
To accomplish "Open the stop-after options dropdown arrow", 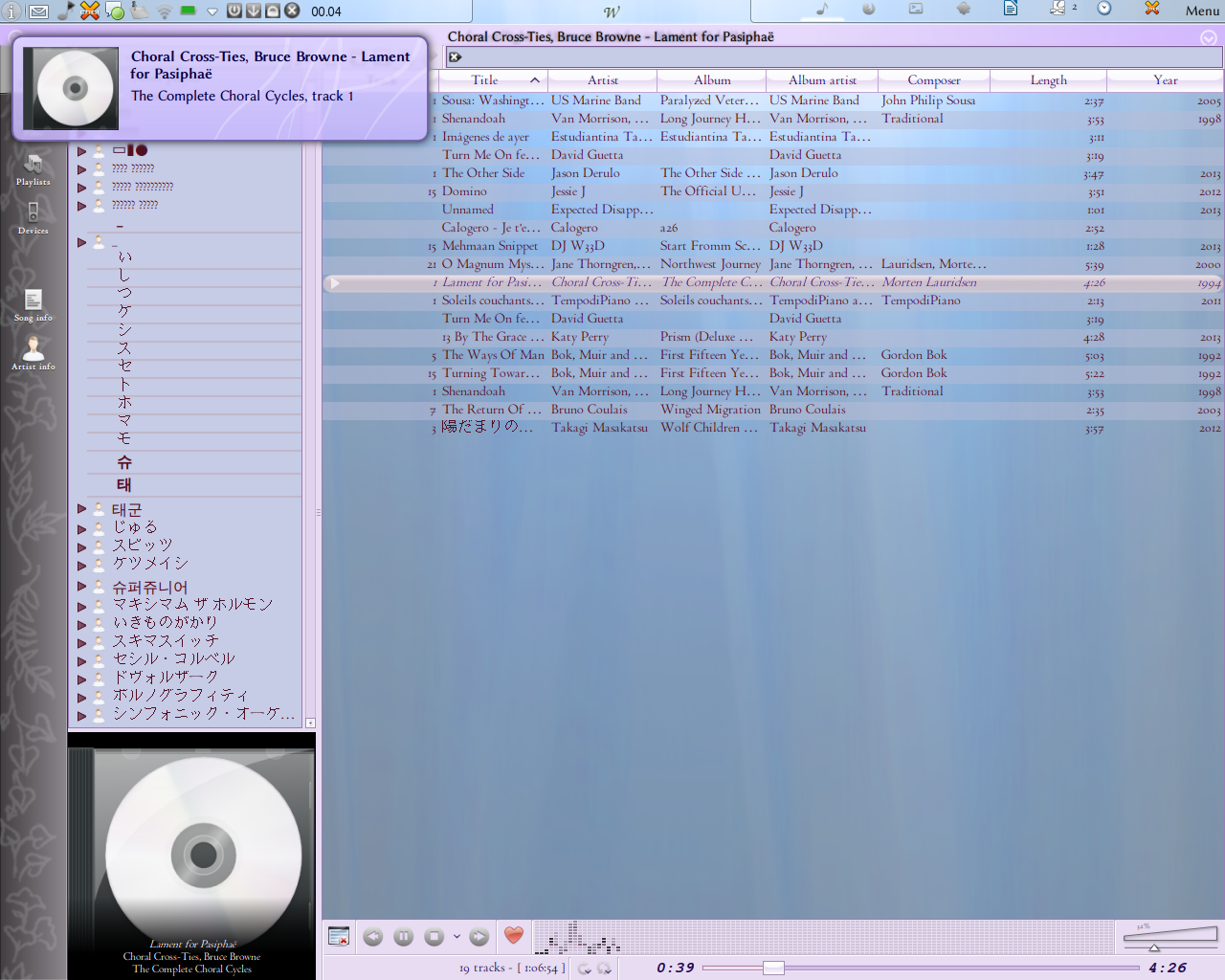I will tap(457, 937).
